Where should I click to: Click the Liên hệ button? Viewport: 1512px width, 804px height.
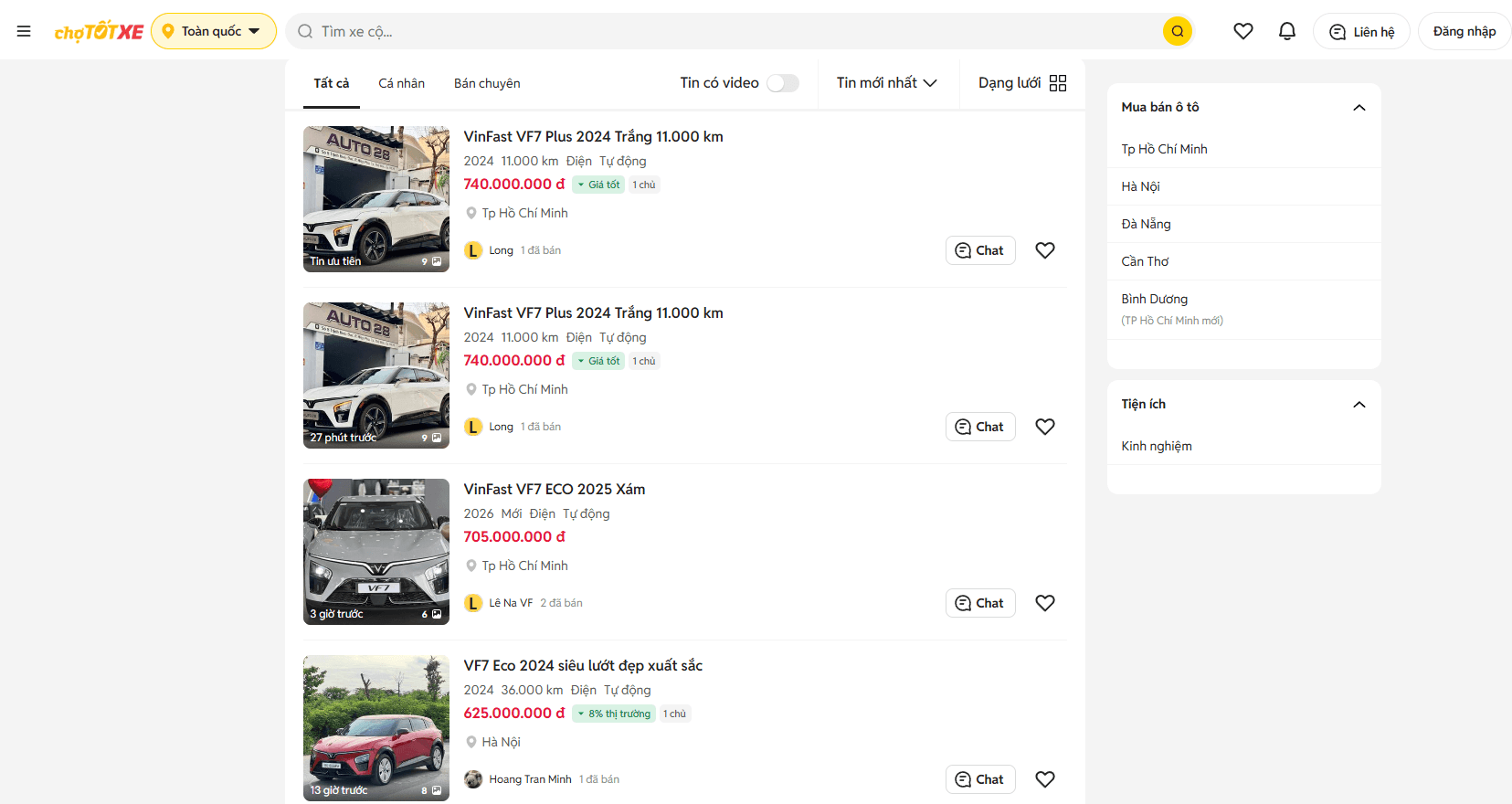click(x=1361, y=31)
